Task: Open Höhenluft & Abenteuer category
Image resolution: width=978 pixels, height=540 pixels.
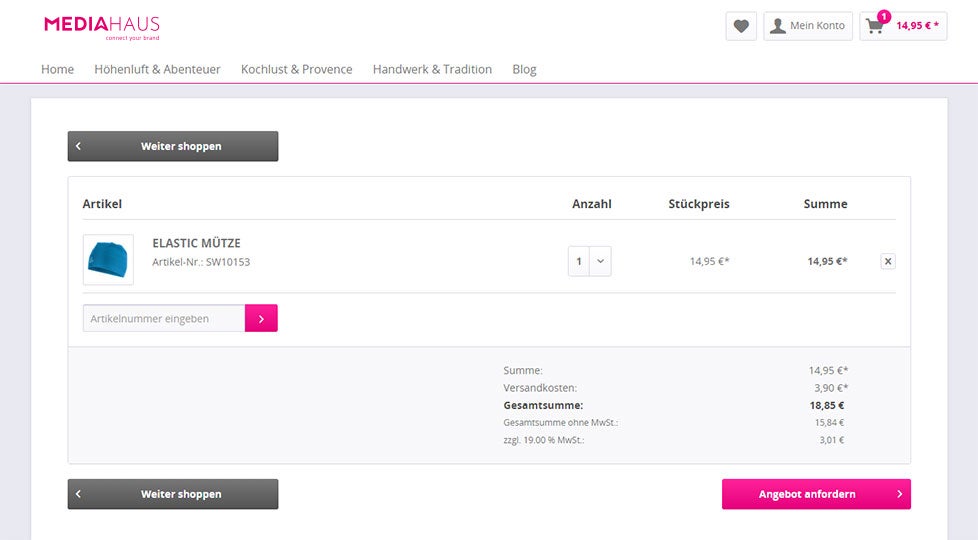Action: 157,69
